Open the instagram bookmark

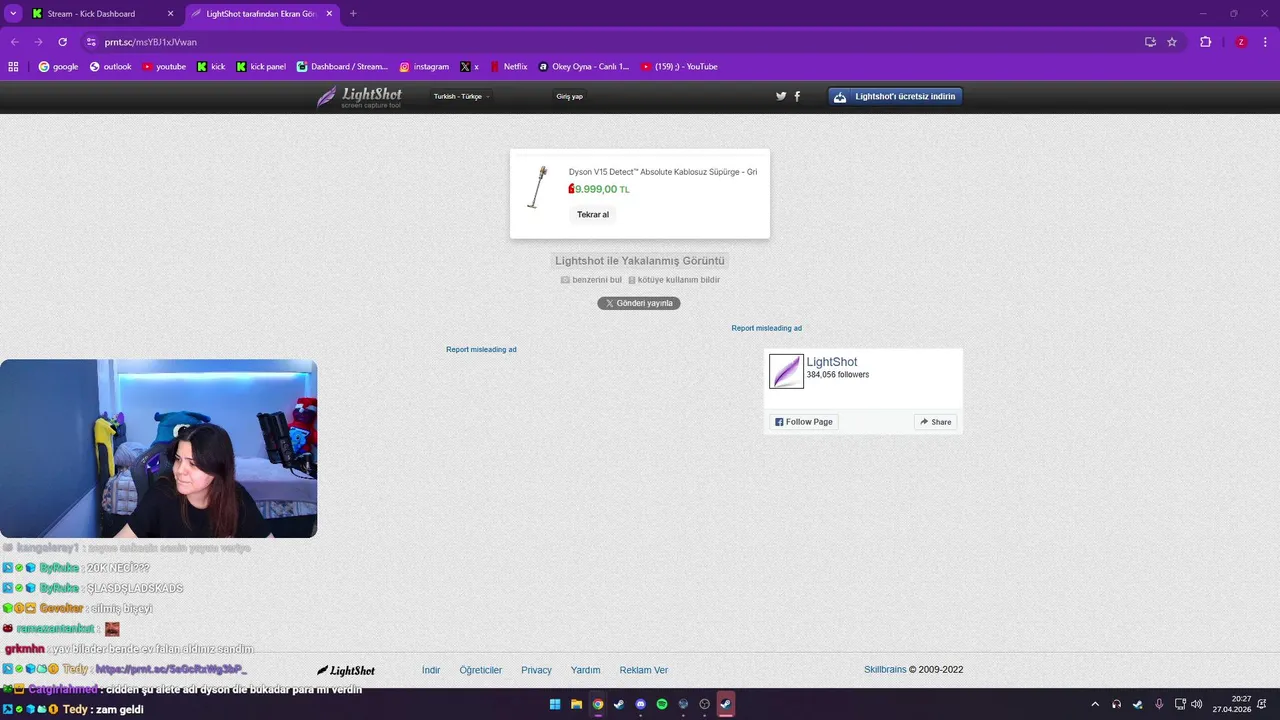pyautogui.click(x=424, y=67)
